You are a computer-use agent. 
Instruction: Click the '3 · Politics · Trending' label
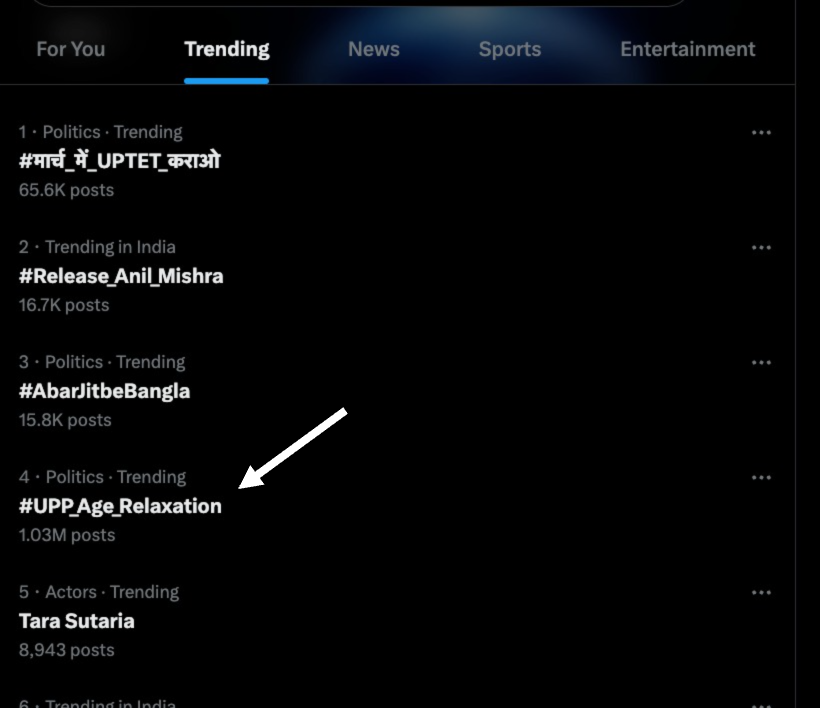(x=102, y=362)
